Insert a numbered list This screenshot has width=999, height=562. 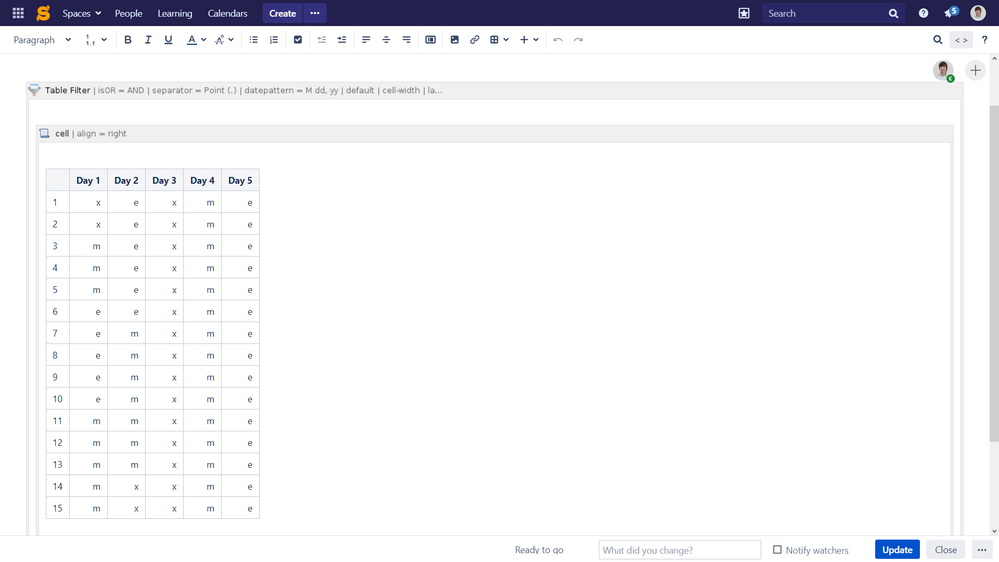point(274,40)
